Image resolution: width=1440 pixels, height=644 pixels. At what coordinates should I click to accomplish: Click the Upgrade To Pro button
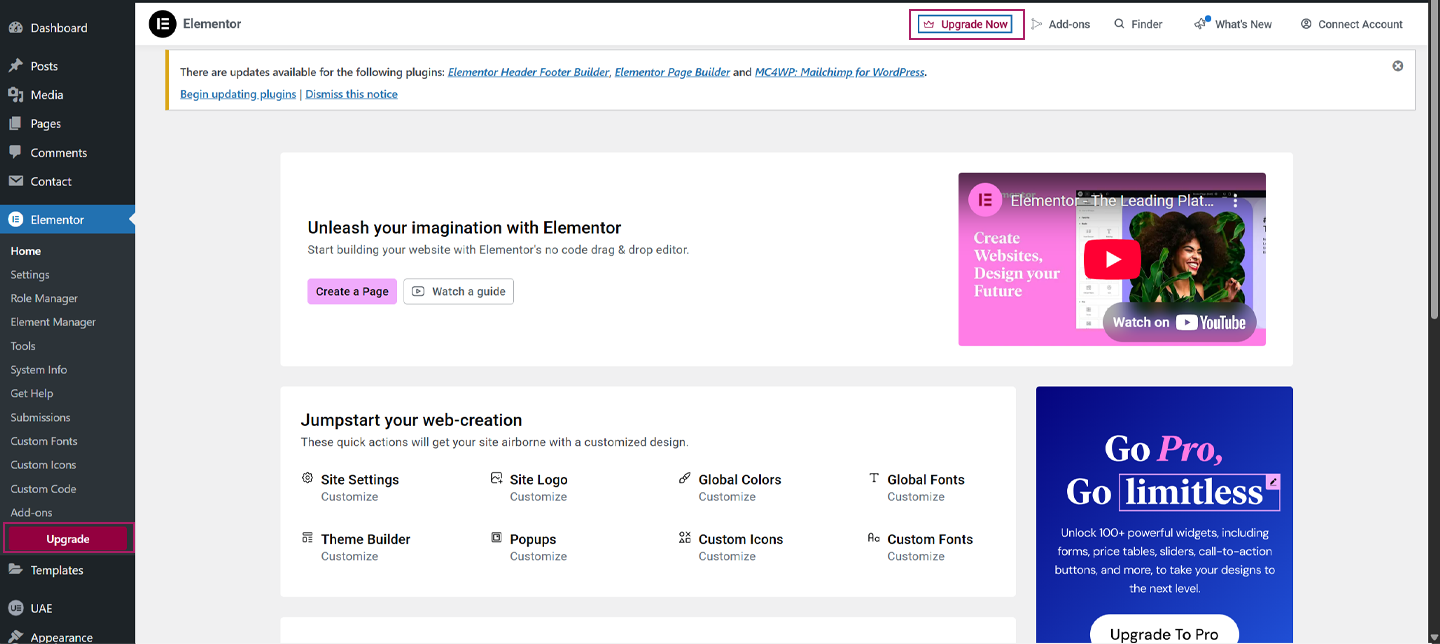(1164, 632)
